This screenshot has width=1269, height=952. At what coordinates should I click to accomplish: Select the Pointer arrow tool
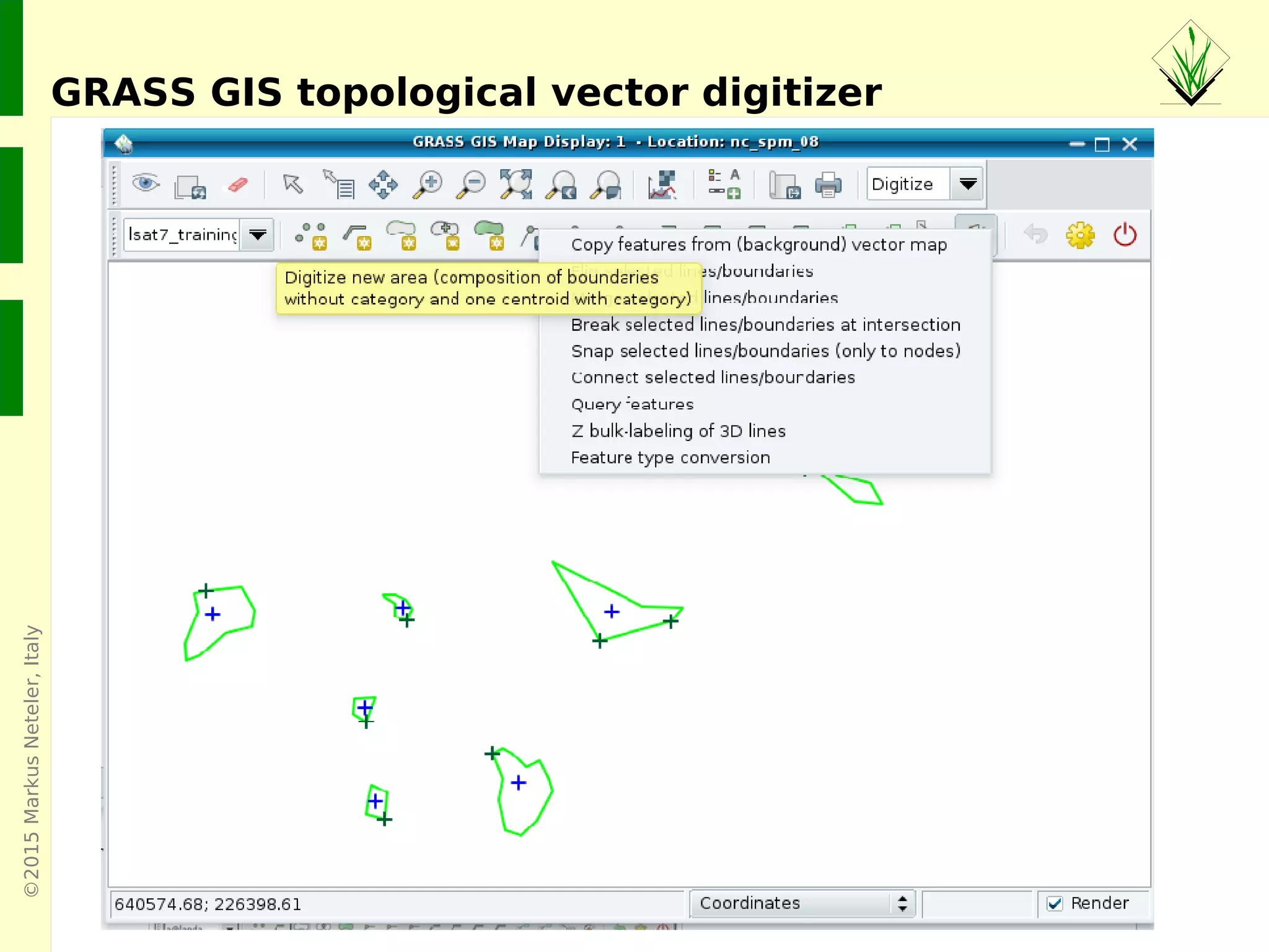point(292,184)
